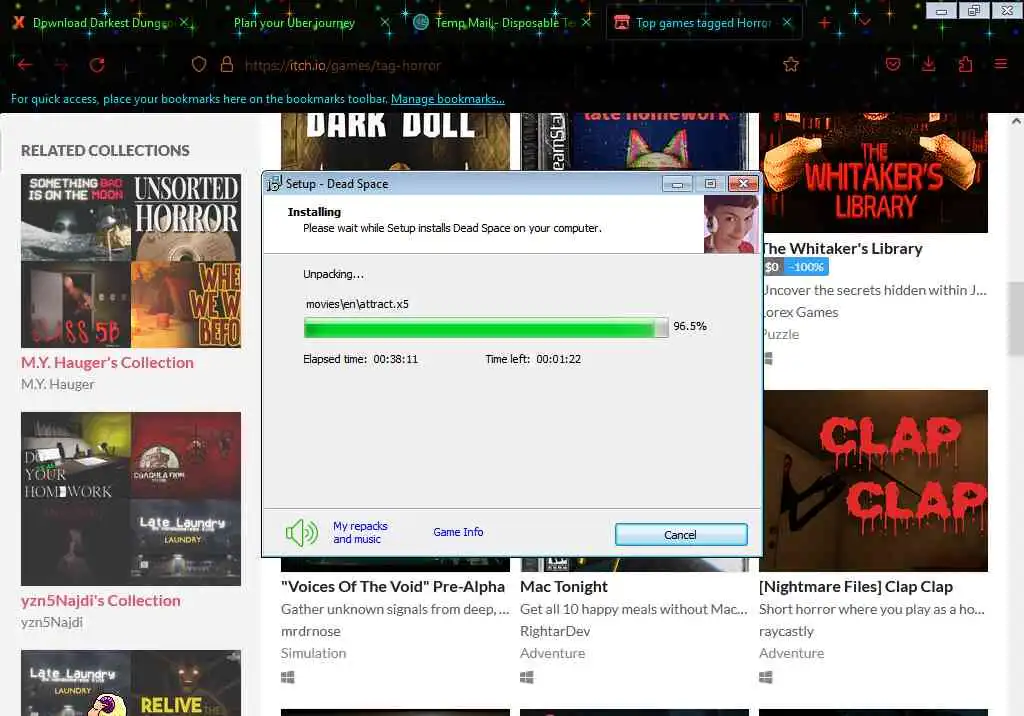1024x716 pixels.
Task: Cancel the Dead Space installation
Action: click(x=680, y=534)
